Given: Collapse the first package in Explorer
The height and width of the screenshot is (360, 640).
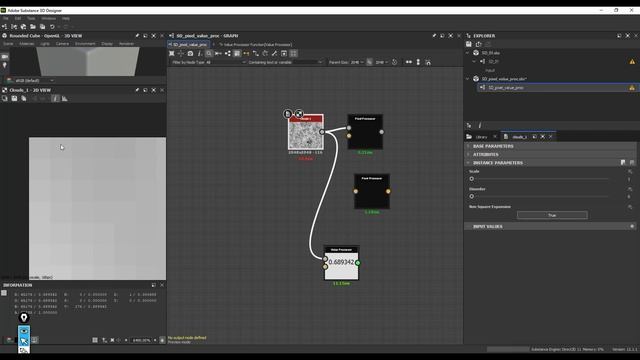Looking at the screenshot, I should [468, 53].
